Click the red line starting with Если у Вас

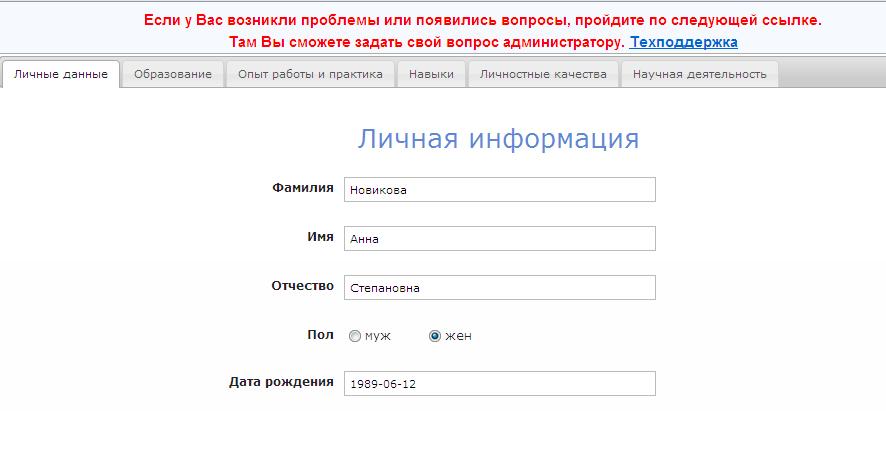[483, 20]
